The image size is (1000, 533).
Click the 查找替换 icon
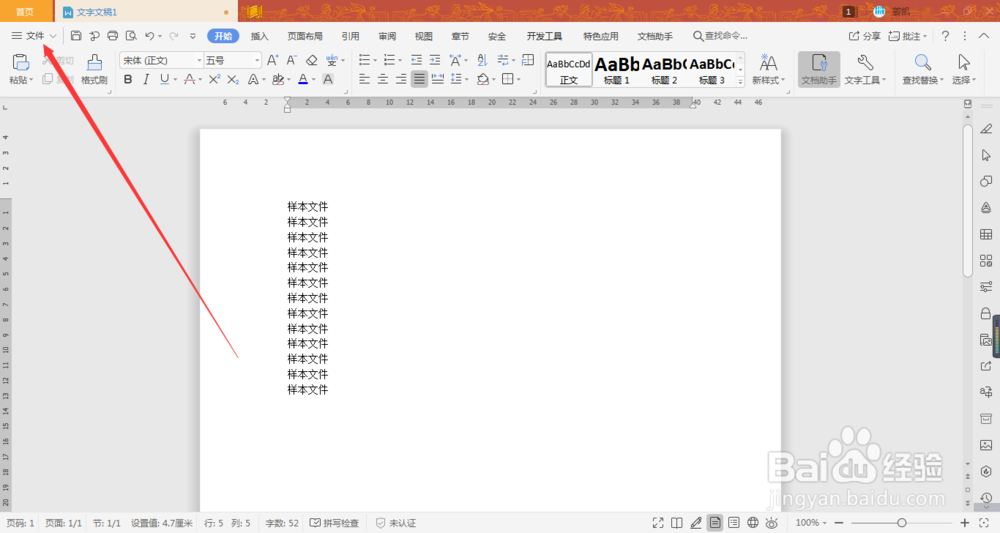coord(922,62)
